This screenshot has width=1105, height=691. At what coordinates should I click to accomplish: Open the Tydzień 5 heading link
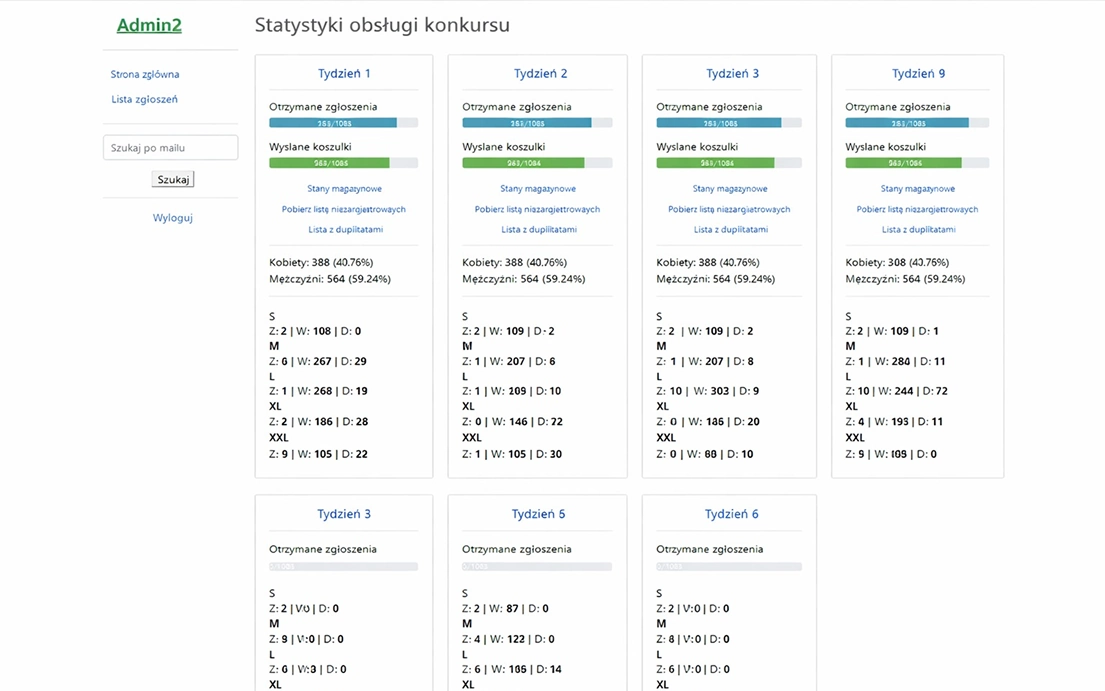tap(538, 514)
